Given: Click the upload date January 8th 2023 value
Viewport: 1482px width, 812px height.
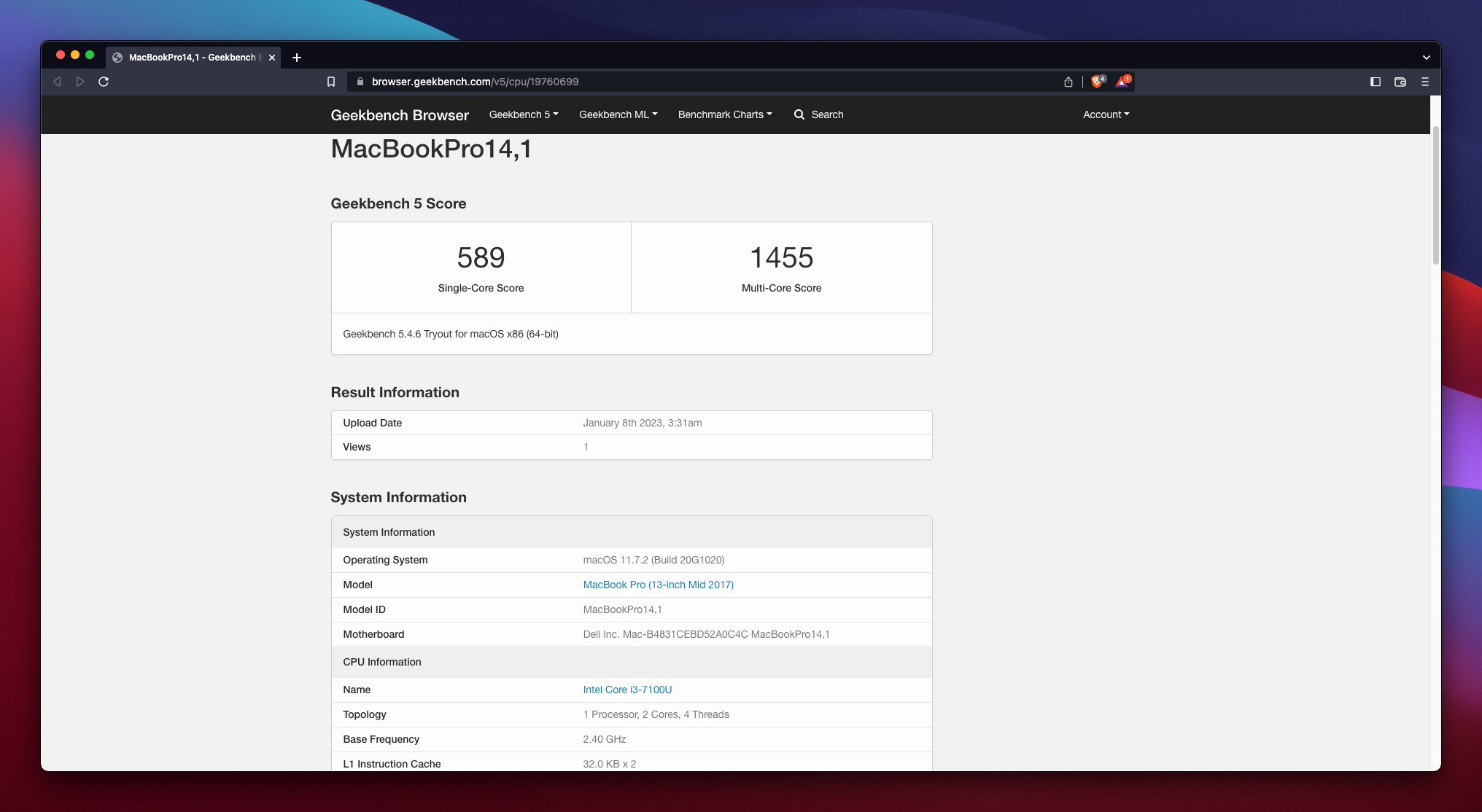Looking at the screenshot, I should tap(643, 423).
